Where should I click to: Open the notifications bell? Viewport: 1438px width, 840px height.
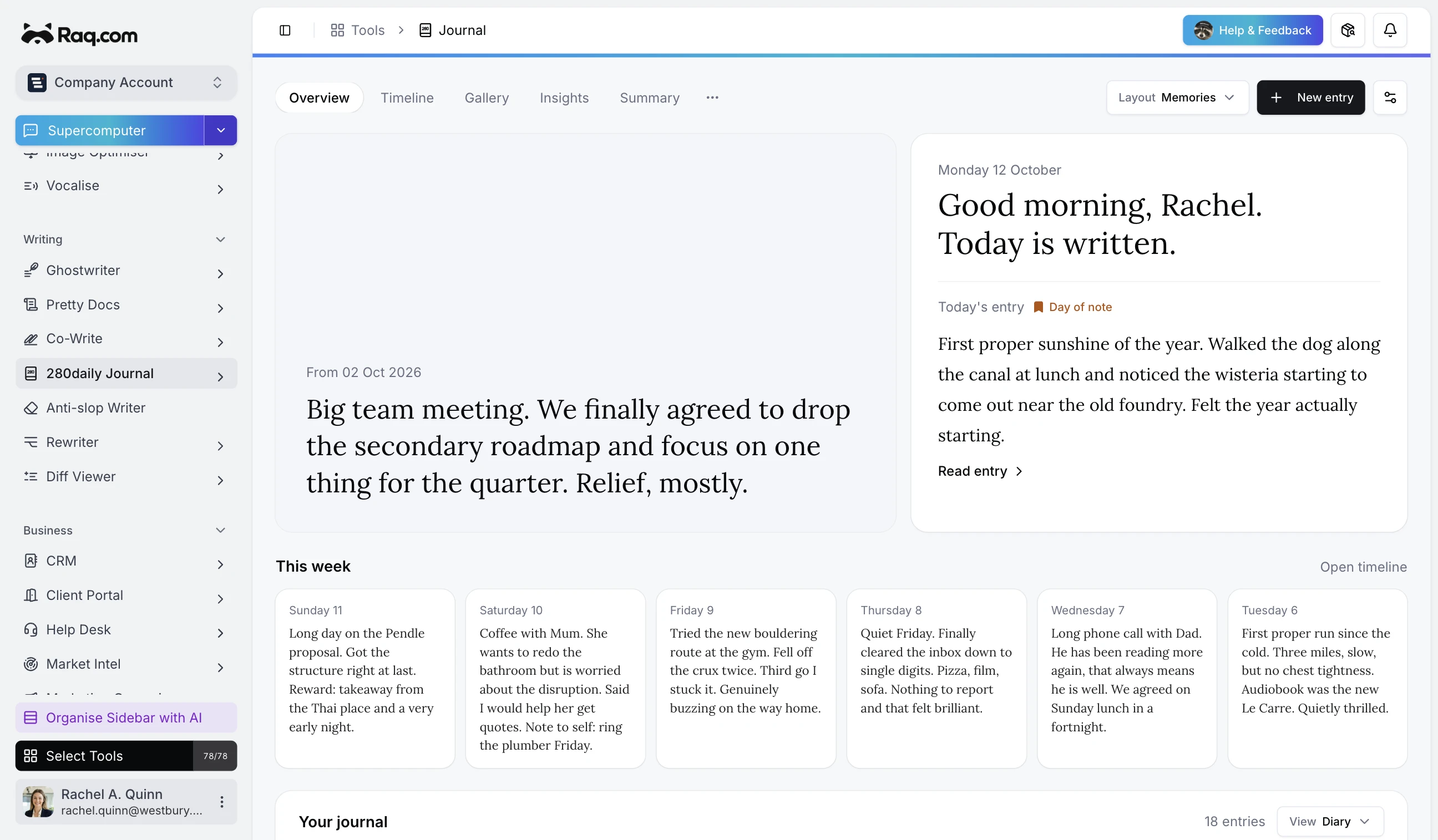coord(1390,30)
